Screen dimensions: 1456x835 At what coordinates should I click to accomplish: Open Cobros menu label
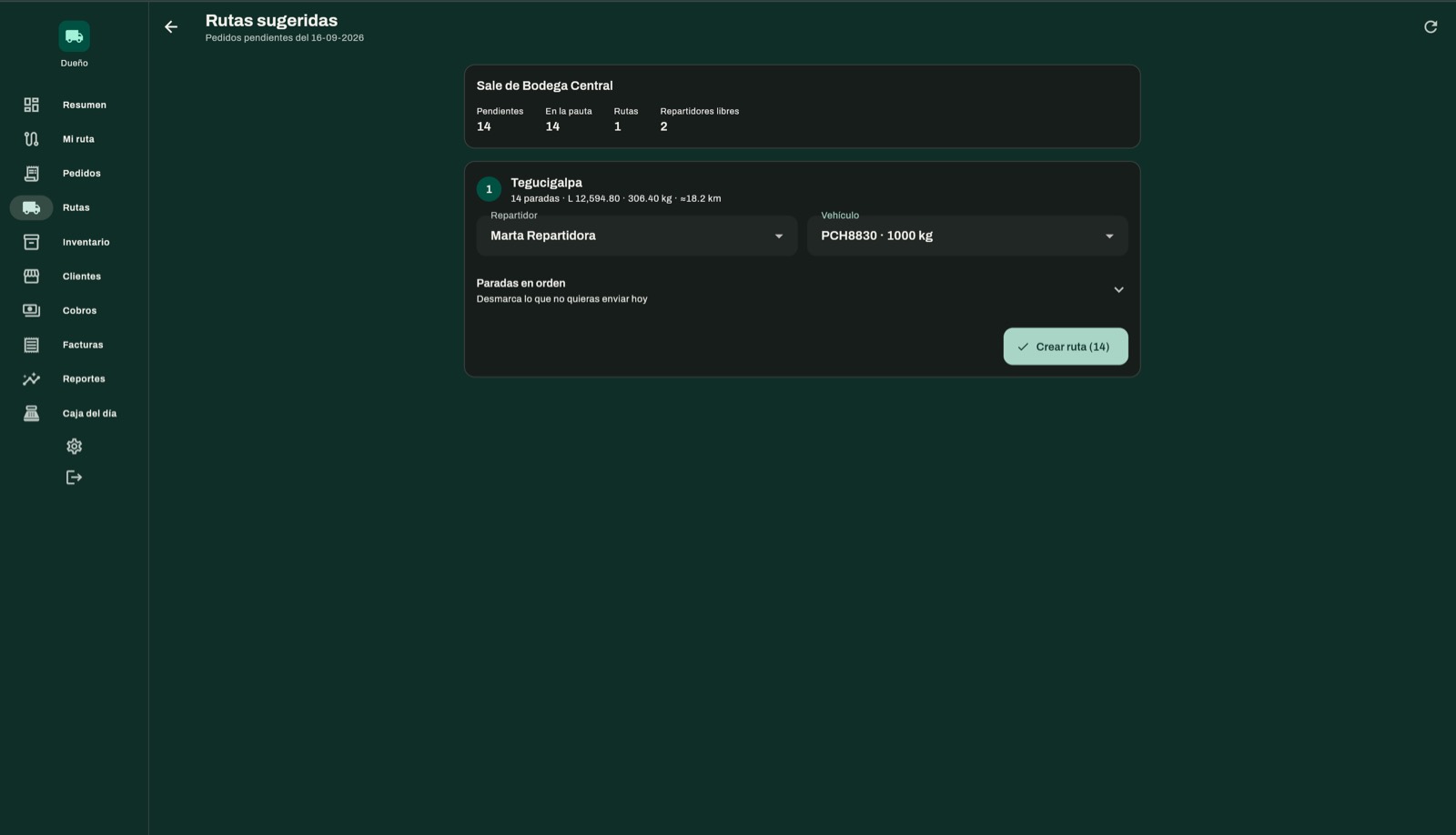pos(80,310)
